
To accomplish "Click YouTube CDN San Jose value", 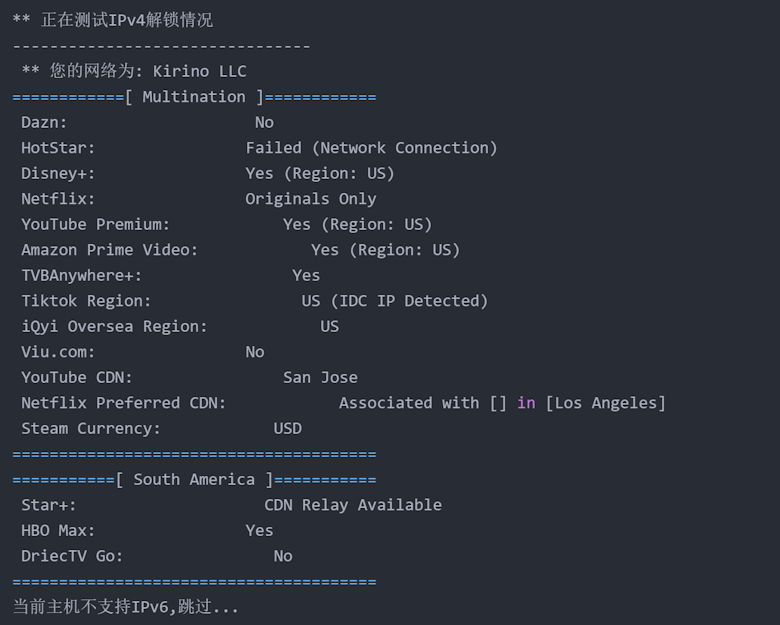I will tap(320, 377).
